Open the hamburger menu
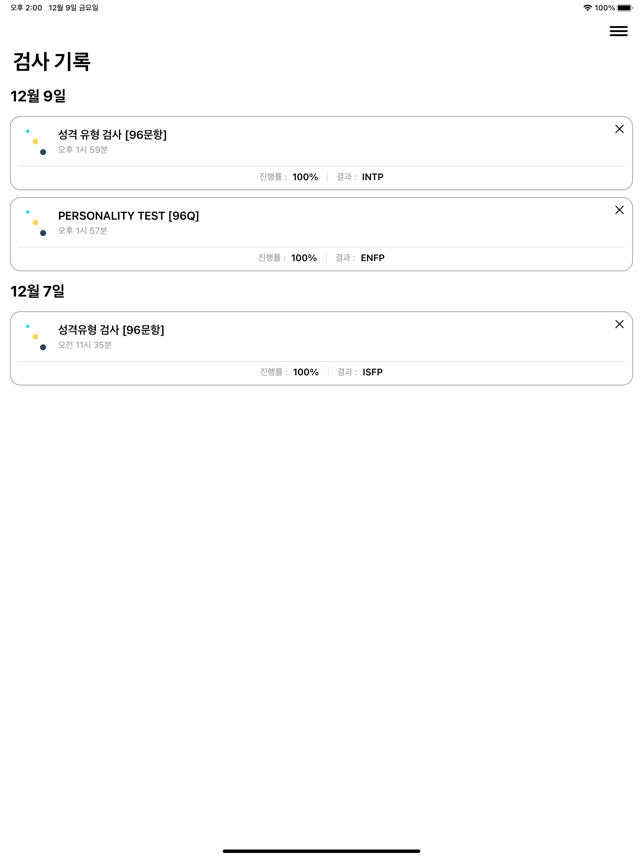The width and height of the screenshot is (643, 858). click(618, 31)
